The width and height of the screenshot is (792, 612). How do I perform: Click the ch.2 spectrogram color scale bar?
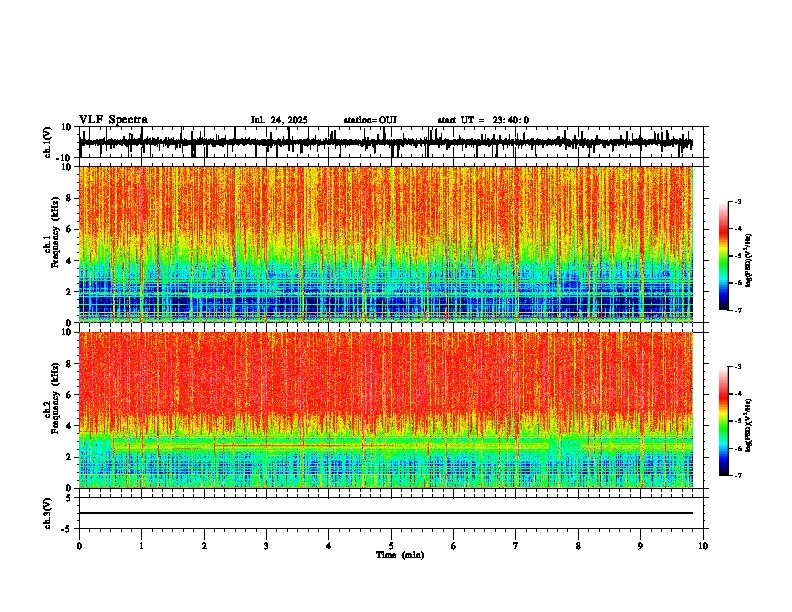tap(723, 421)
